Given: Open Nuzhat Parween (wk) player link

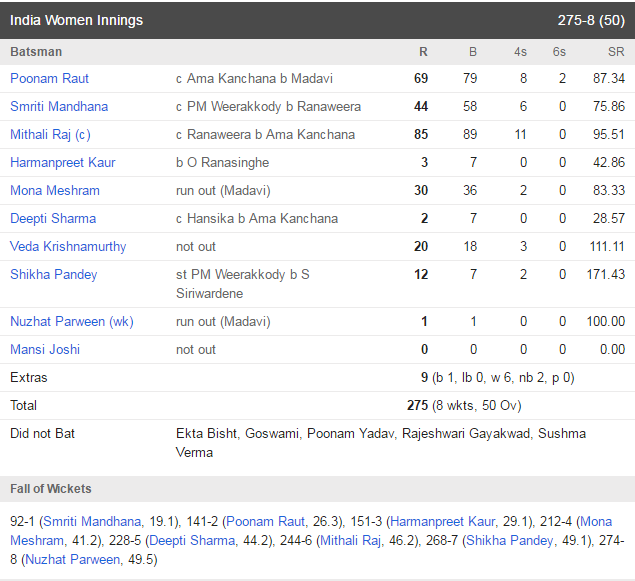Looking at the screenshot, I should point(72,321).
